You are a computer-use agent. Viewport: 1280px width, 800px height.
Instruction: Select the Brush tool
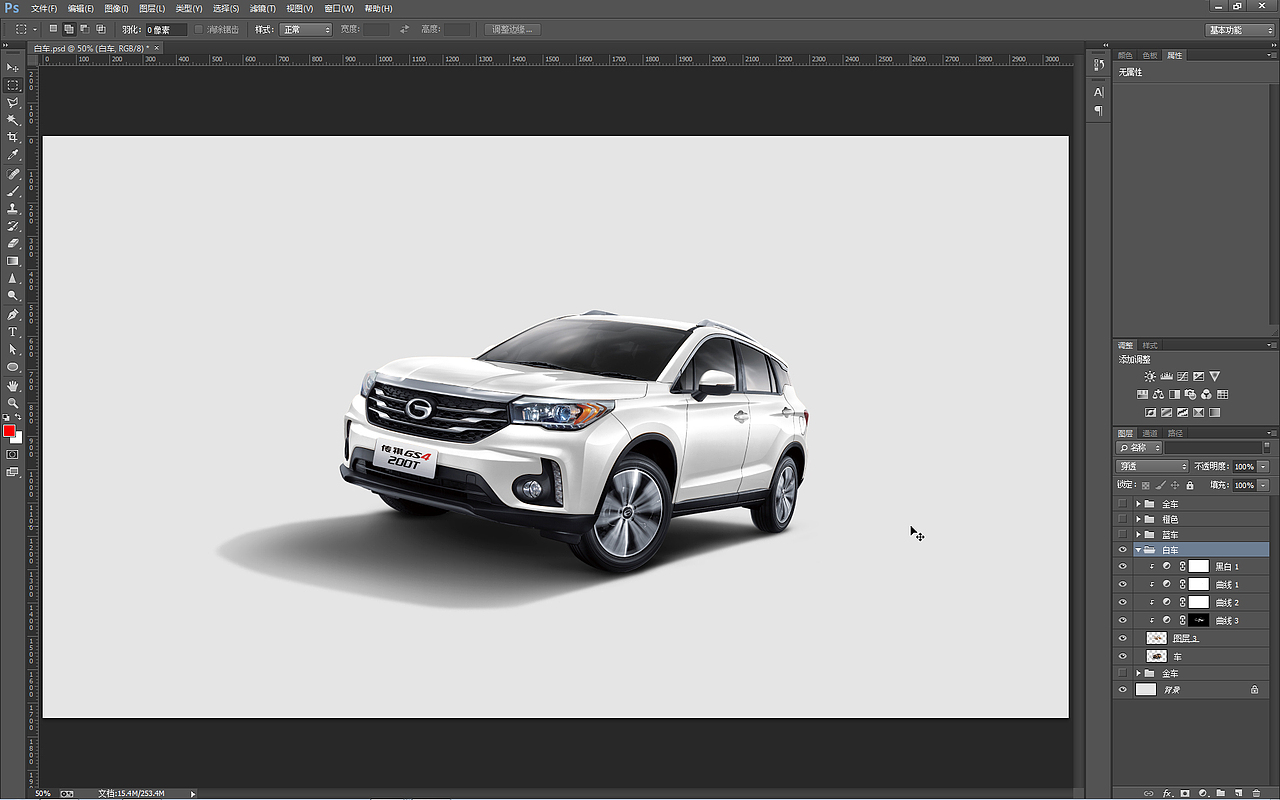[13, 191]
